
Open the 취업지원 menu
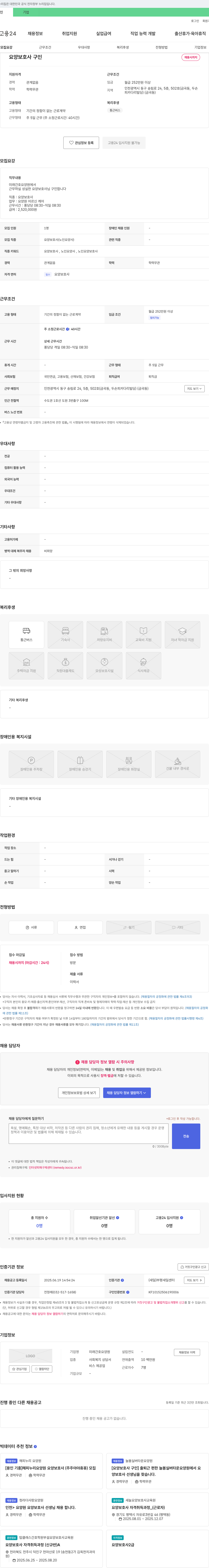(69, 34)
